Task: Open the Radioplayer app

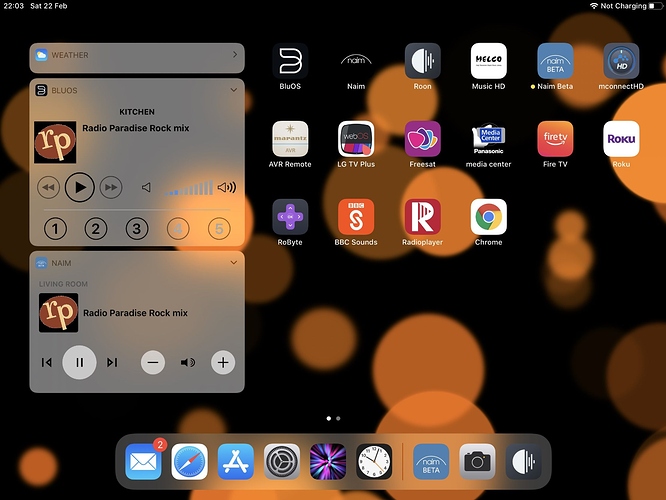Action: click(422, 217)
